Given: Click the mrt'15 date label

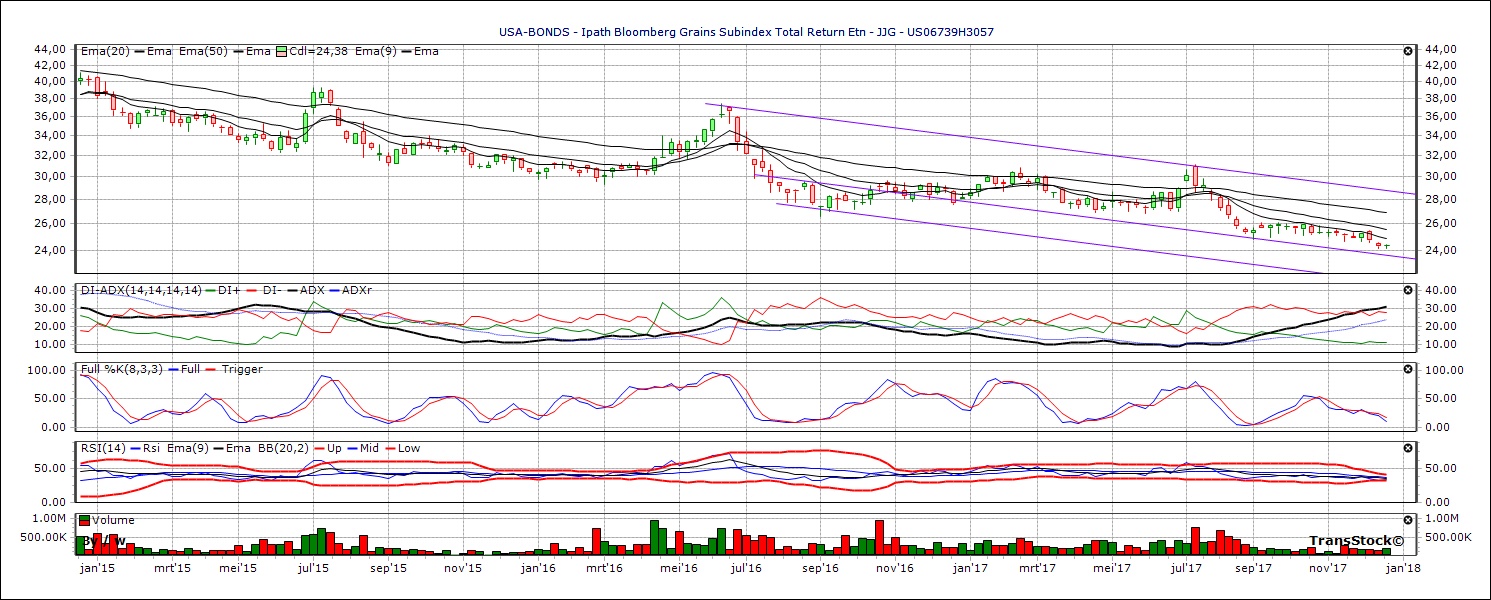Looking at the screenshot, I should tap(172, 568).
